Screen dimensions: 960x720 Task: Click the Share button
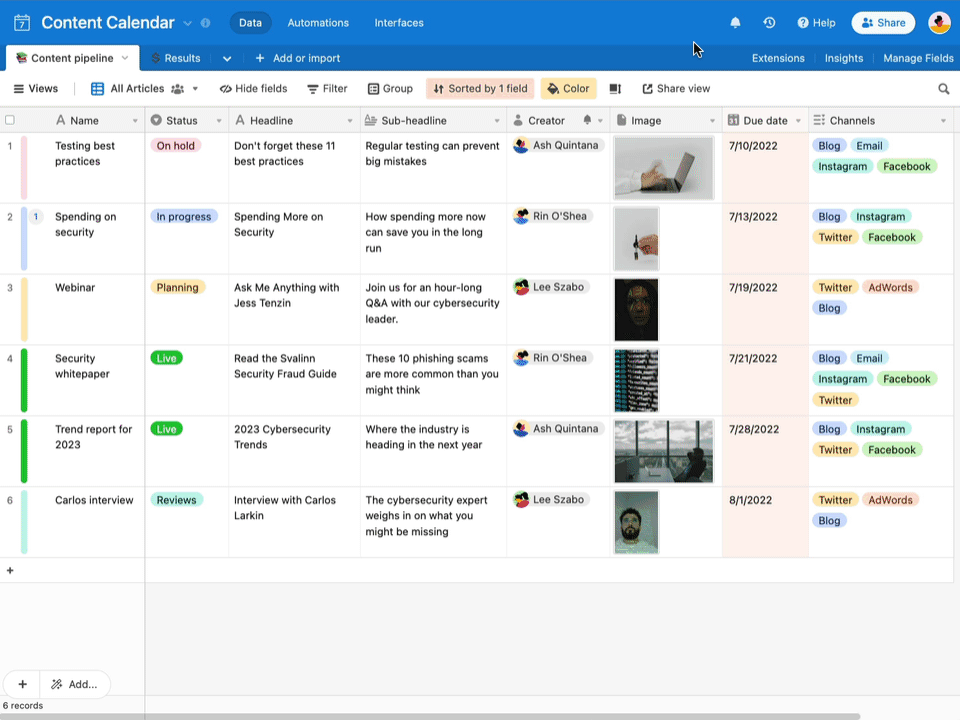pyautogui.click(x=883, y=23)
